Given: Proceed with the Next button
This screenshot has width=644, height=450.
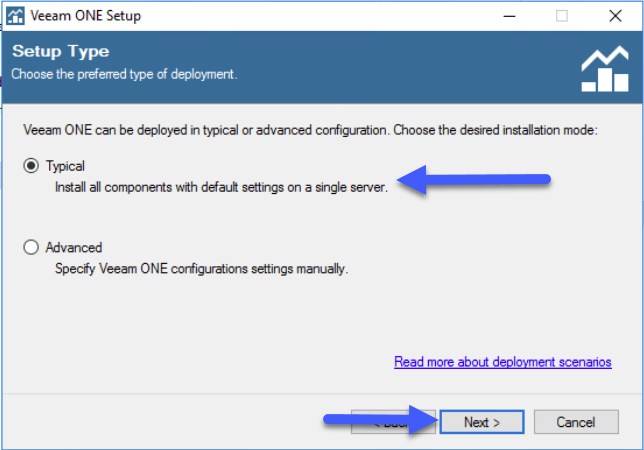Looking at the screenshot, I should click(482, 422).
